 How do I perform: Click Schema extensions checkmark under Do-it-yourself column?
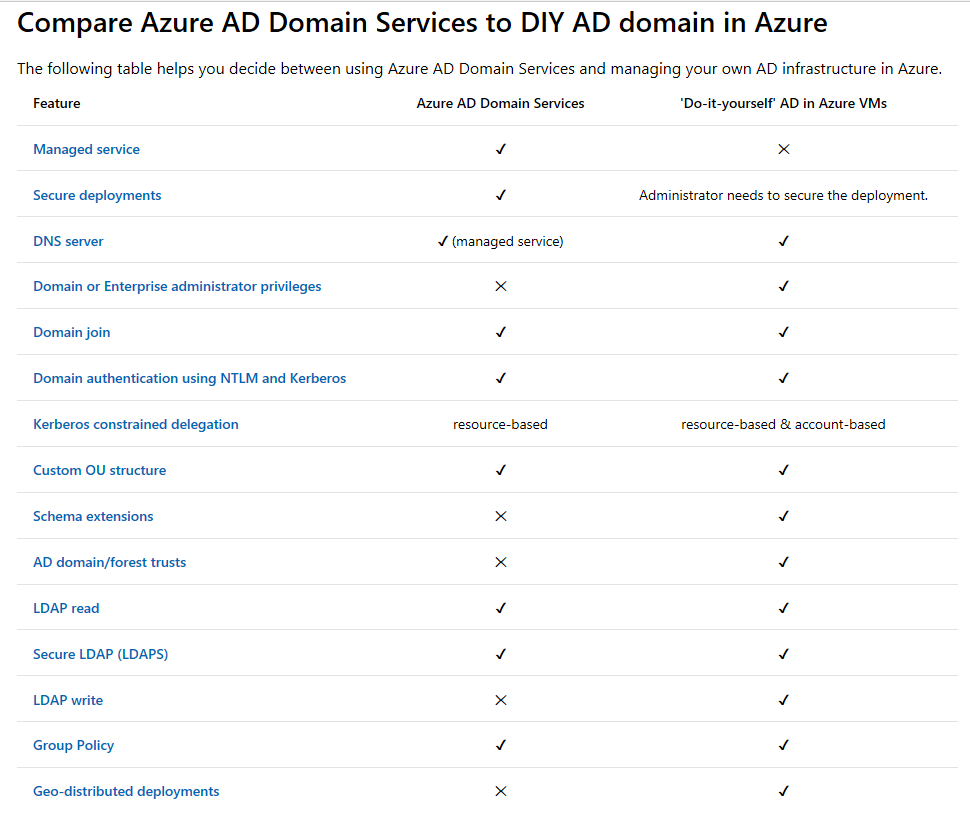[x=784, y=516]
